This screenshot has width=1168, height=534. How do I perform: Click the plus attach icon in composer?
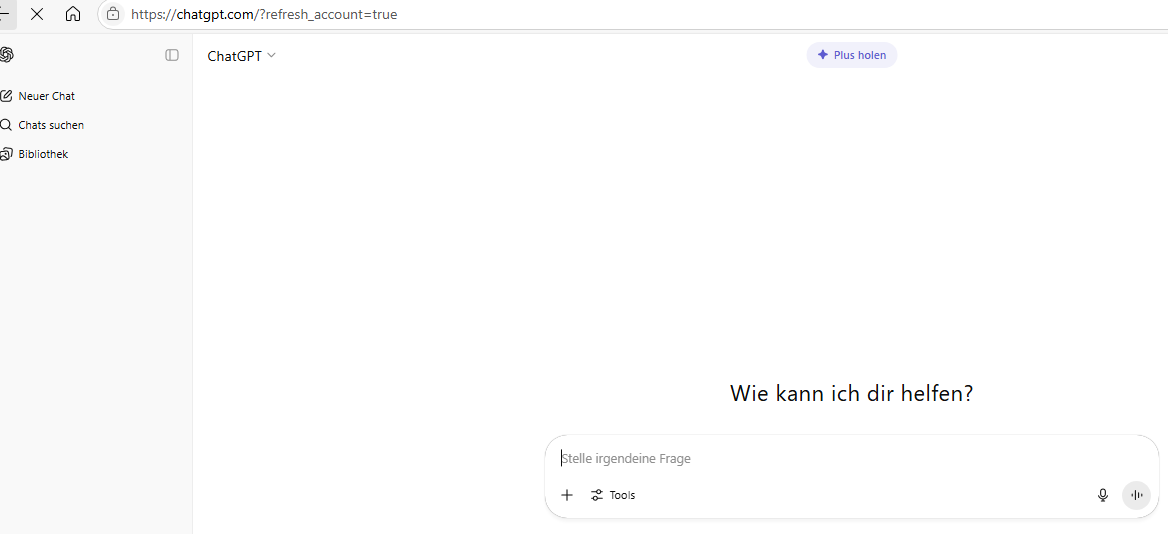pyautogui.click(x=567, y=495)
